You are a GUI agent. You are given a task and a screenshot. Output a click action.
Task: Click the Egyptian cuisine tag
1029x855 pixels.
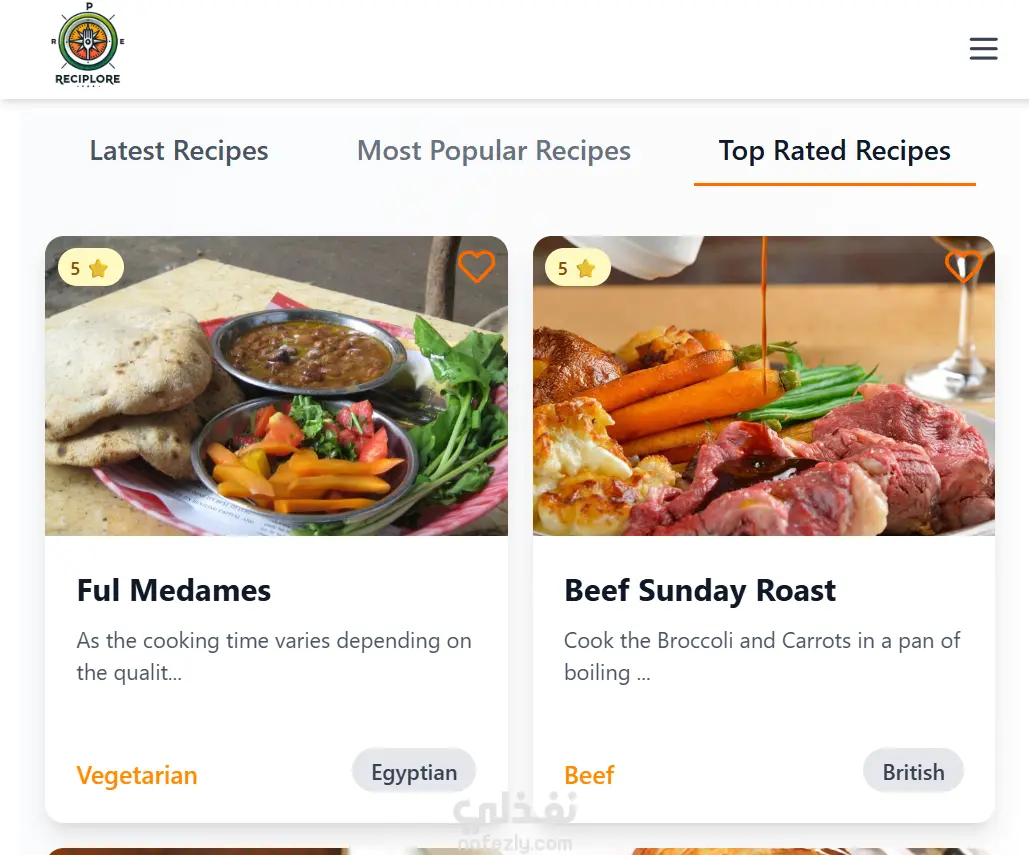pyautogui.click(x=414, y=772)
